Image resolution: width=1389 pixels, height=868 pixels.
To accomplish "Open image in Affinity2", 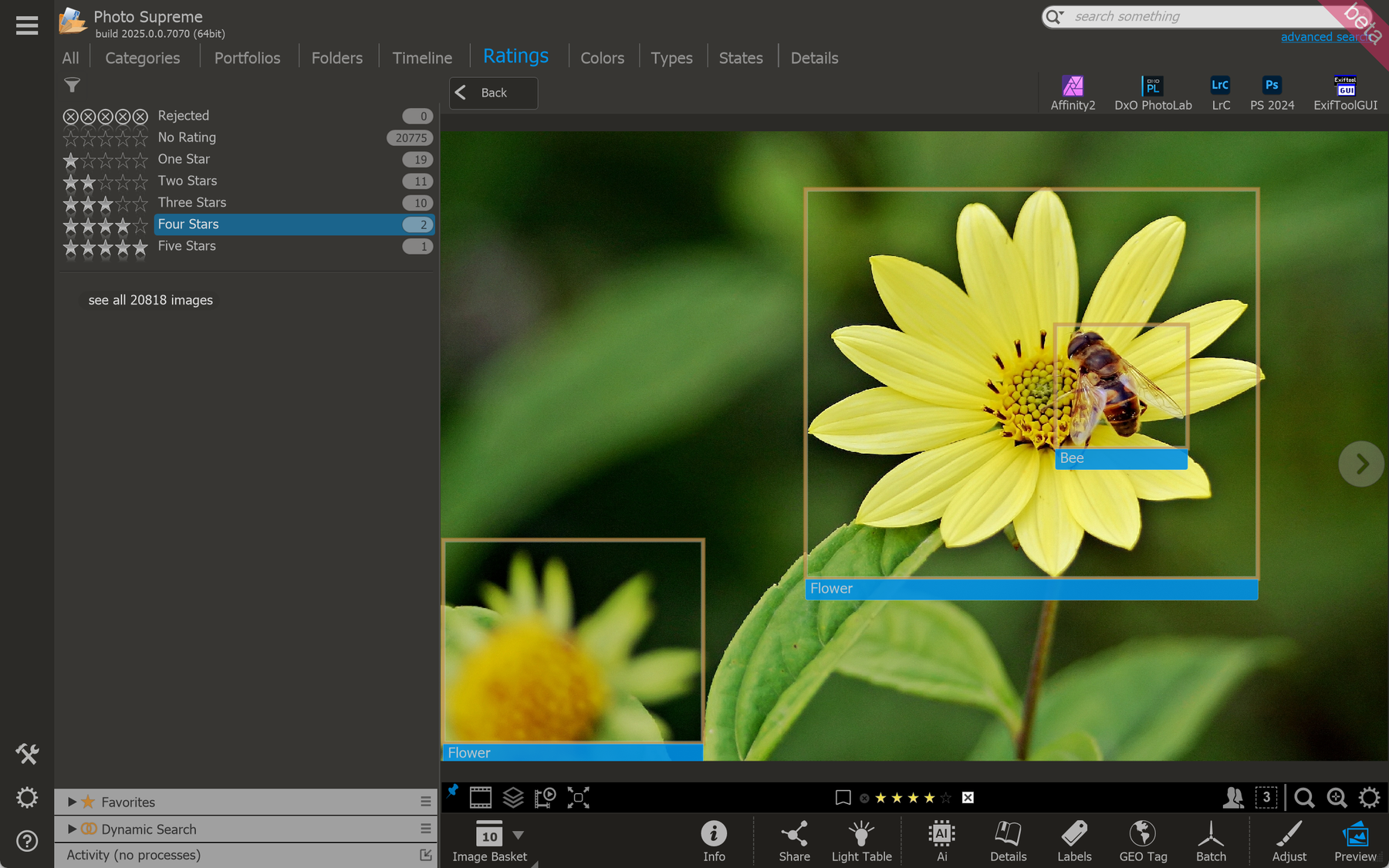I will coord(1073,93).
